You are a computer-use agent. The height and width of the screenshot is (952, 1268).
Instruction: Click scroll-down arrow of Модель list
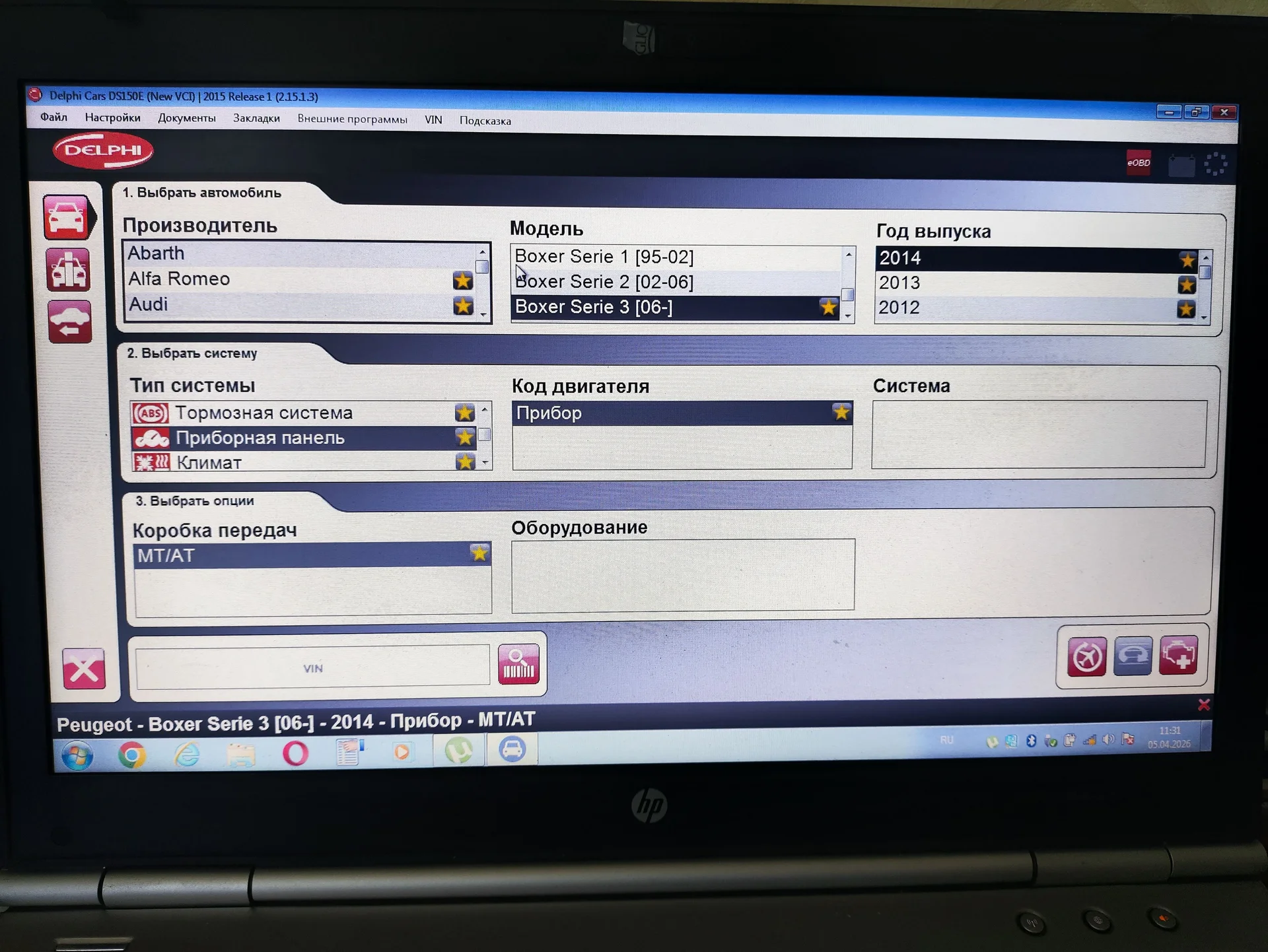point(849,316)
